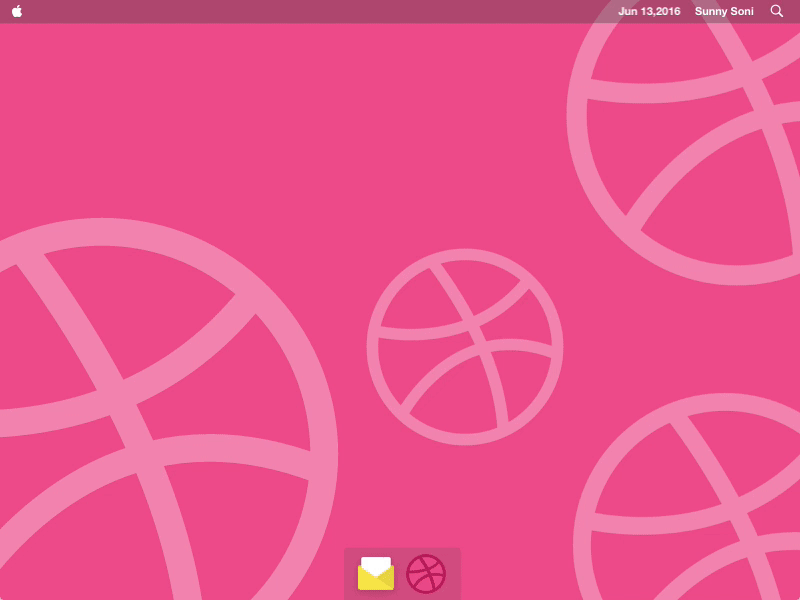Click the center ball's outer ring
Image resolution: width=800 pixels, height=600 pixels.
372,347
